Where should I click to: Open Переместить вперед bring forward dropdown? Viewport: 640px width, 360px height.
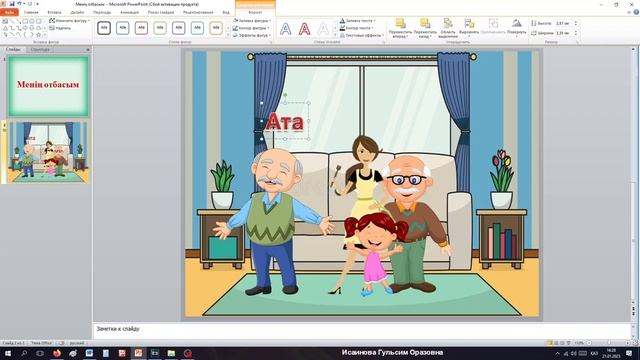click(400, 28)
